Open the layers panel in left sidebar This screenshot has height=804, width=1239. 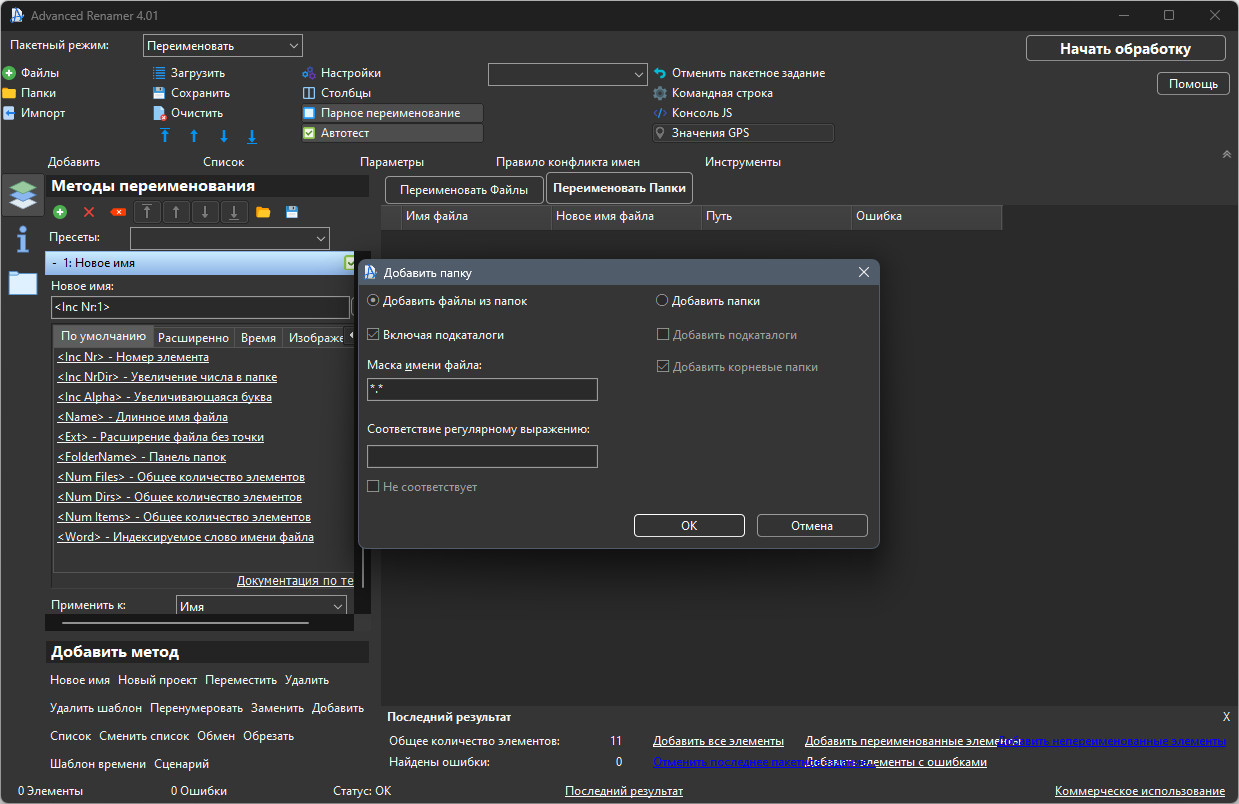pos(22,195)
